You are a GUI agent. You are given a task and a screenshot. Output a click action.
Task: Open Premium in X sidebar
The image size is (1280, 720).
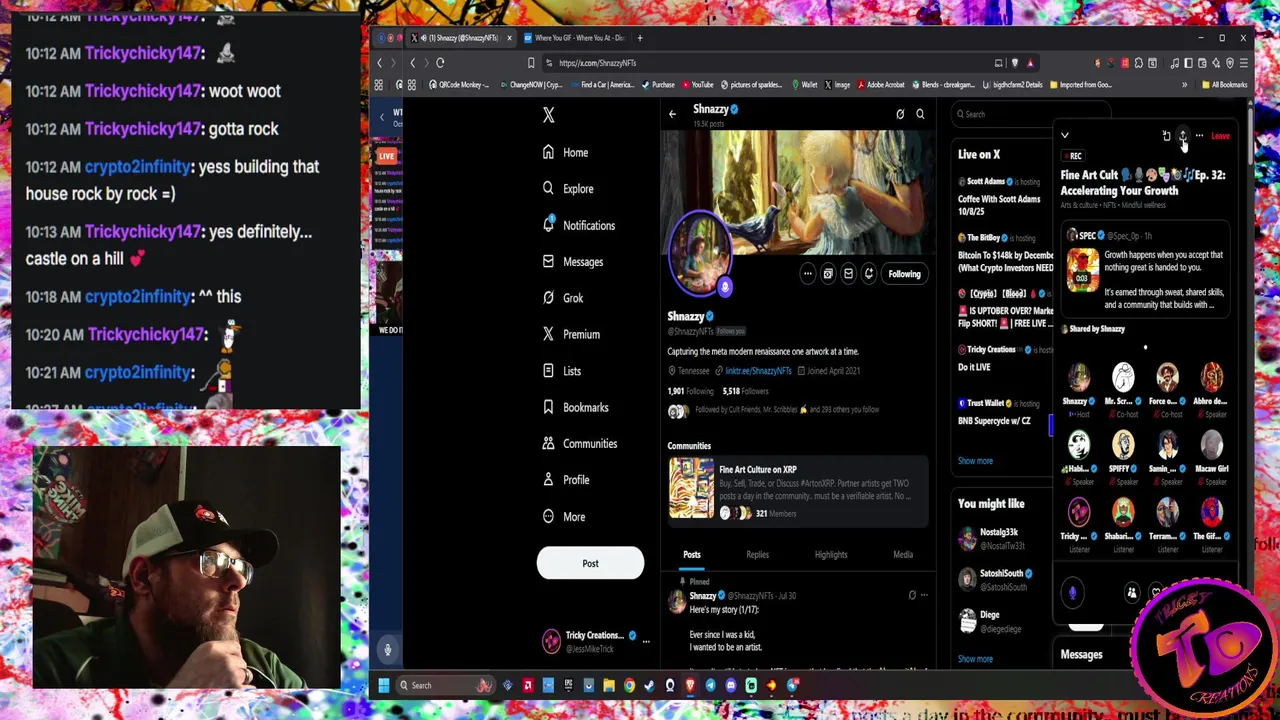click(x=570, y=334)
